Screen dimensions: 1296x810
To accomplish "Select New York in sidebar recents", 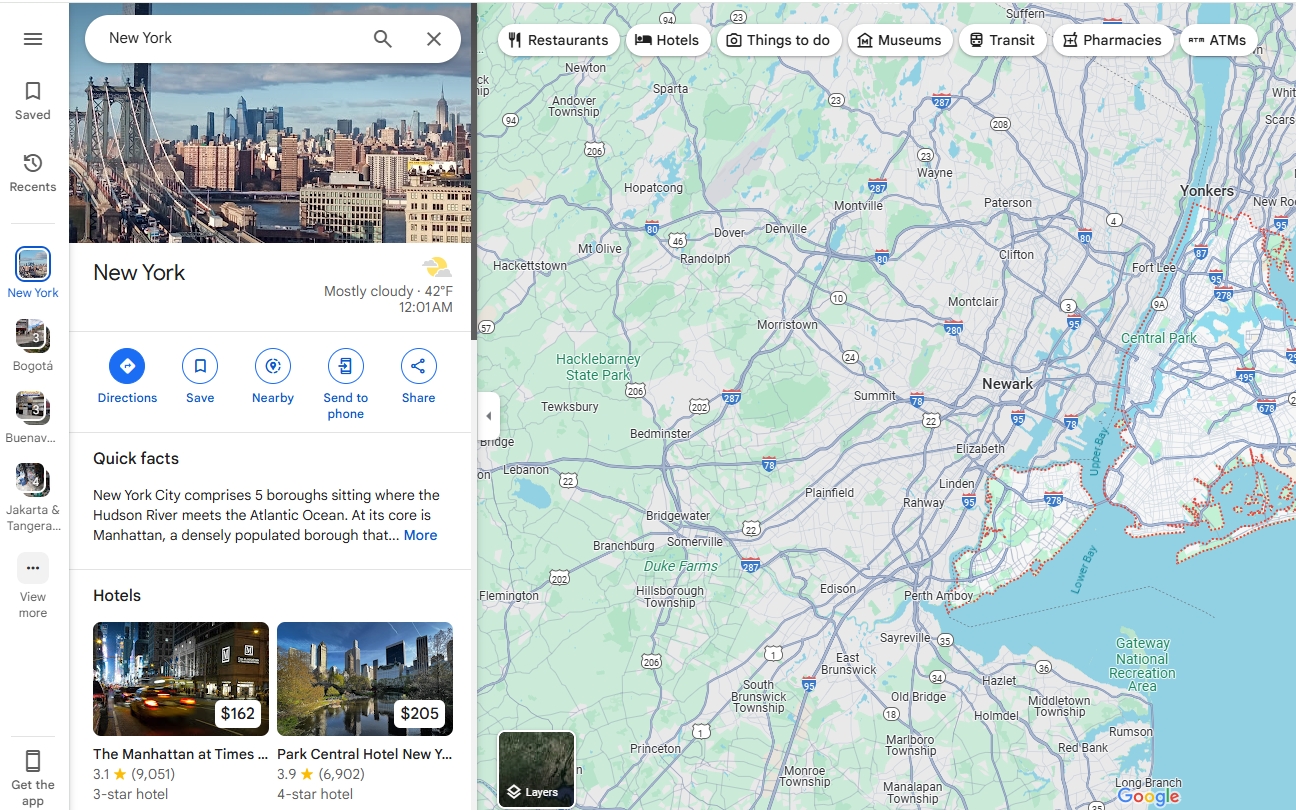I will pos(33,273).
